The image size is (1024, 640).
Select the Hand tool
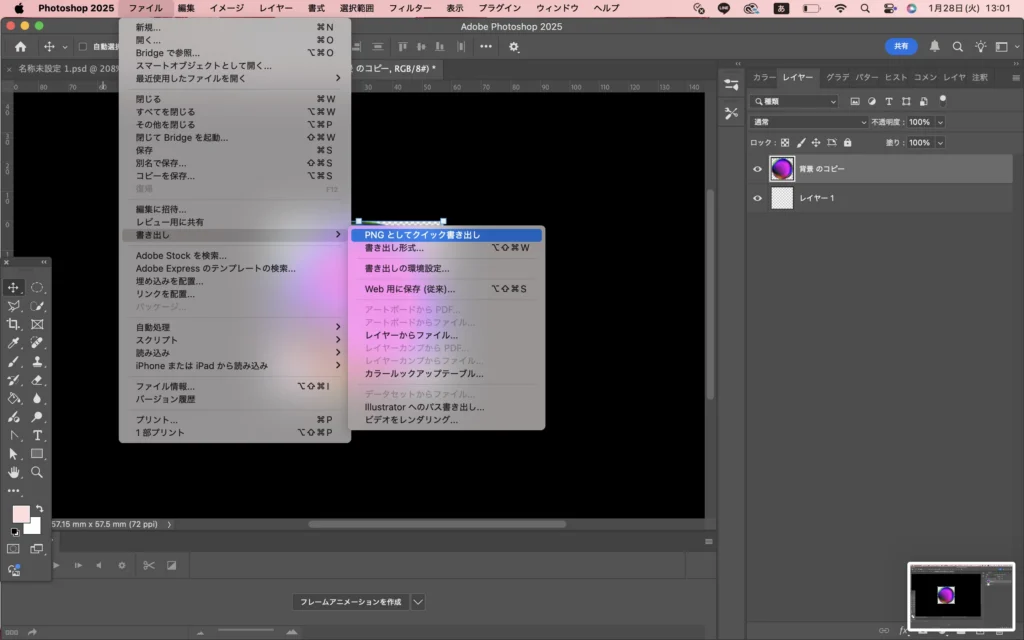[14, 472]
